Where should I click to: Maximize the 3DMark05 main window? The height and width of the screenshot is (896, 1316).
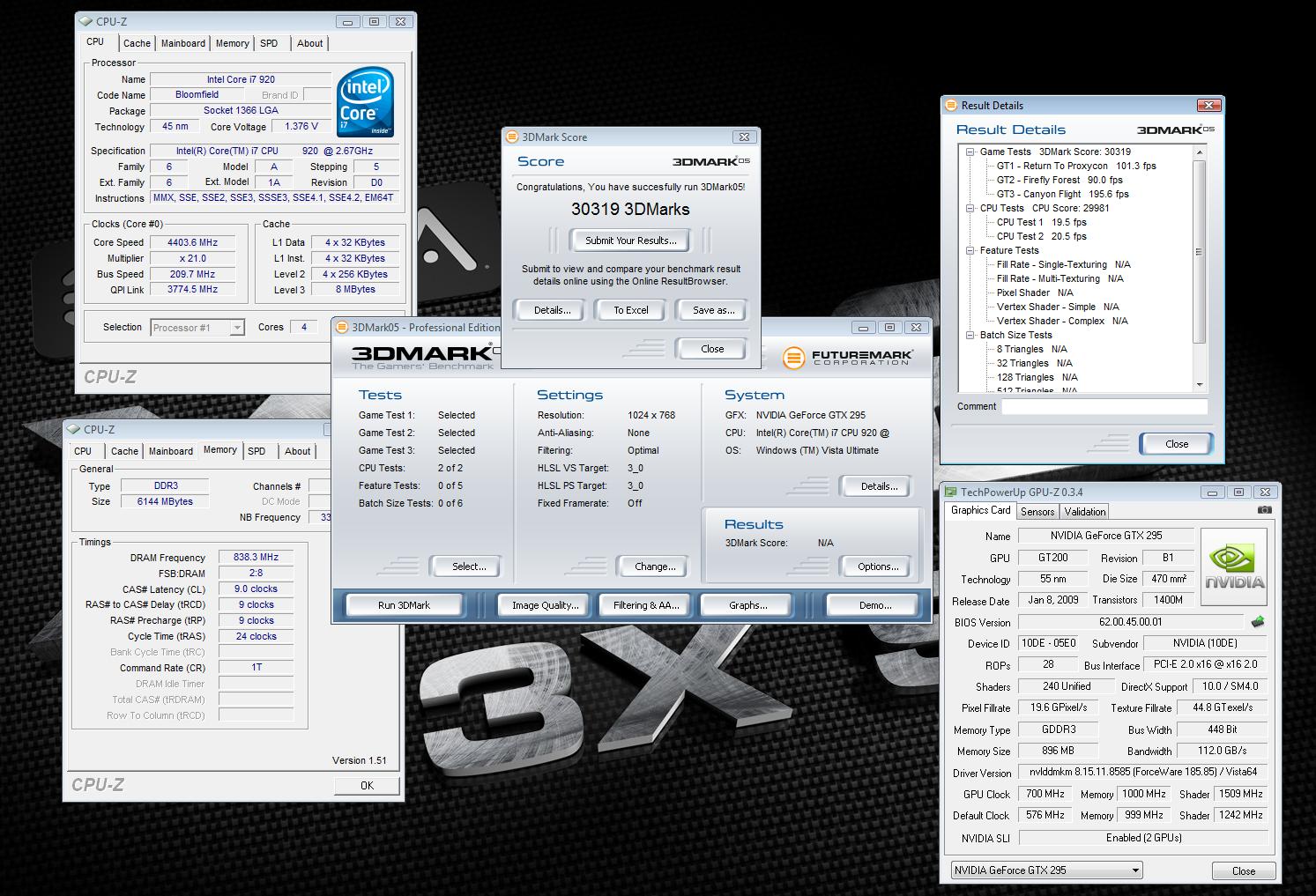click(x=890, y=327)
